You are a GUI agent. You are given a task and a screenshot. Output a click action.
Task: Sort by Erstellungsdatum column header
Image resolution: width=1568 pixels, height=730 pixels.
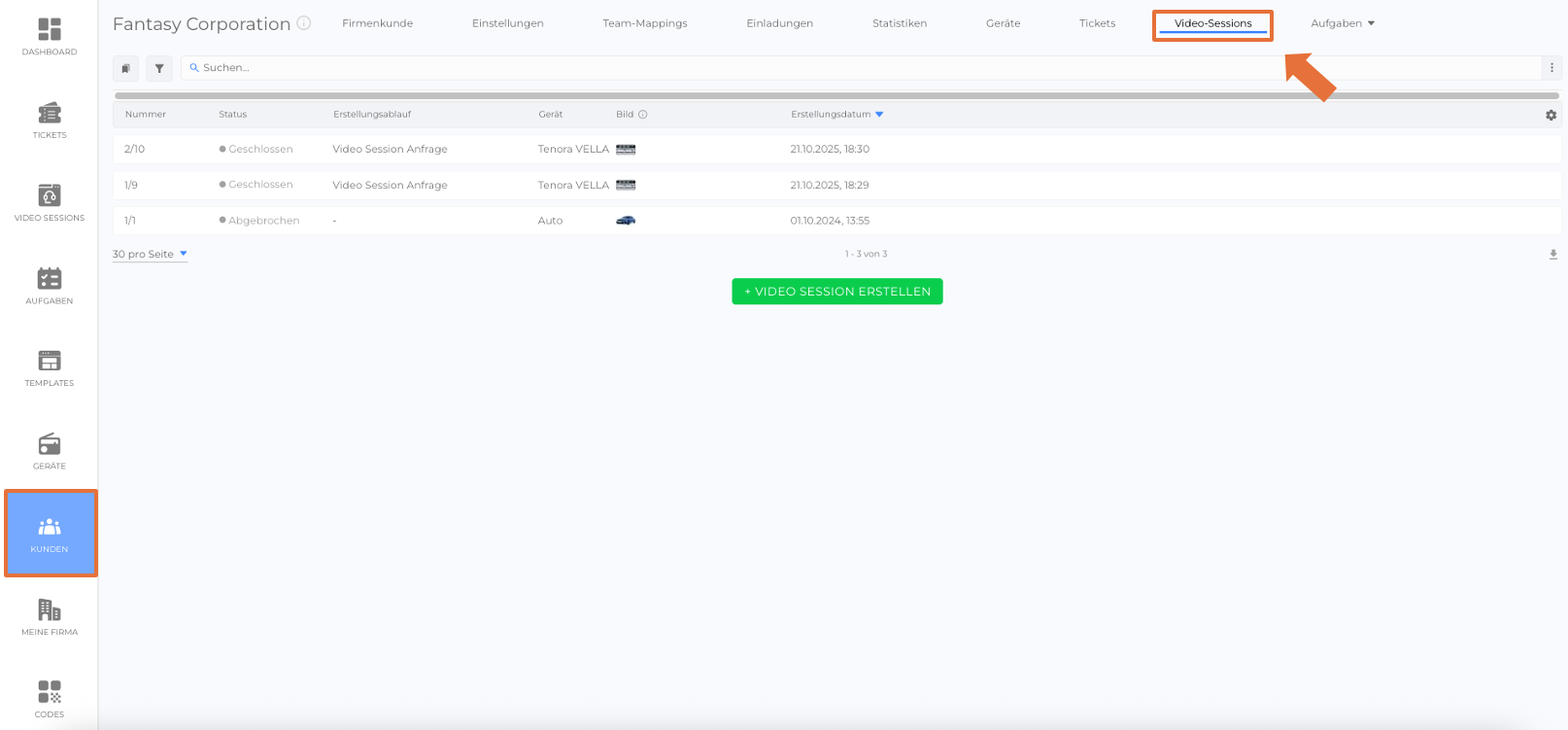(x=831, y=115)
